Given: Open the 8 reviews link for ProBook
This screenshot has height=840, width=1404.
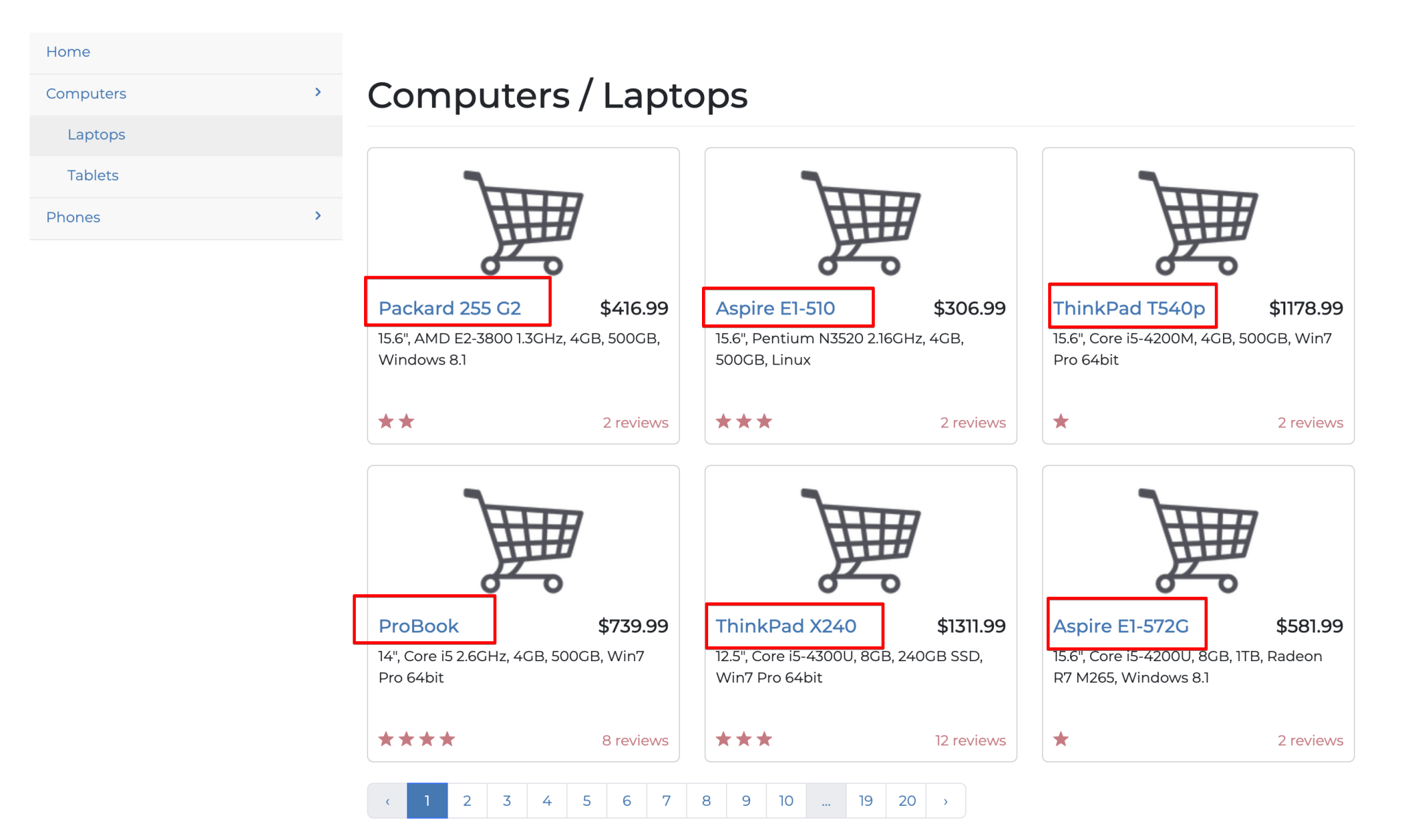Looking at the screenshot, I should (x=635, y=740).
